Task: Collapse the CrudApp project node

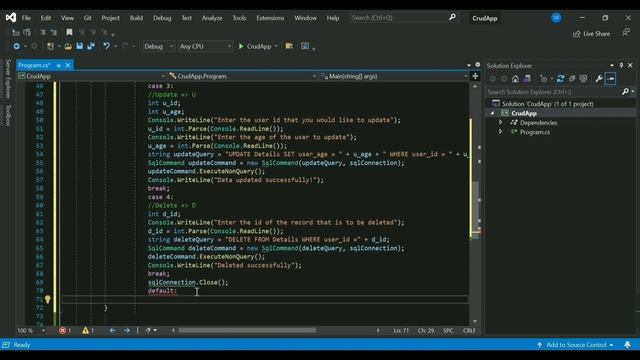Action: [492, 113]
